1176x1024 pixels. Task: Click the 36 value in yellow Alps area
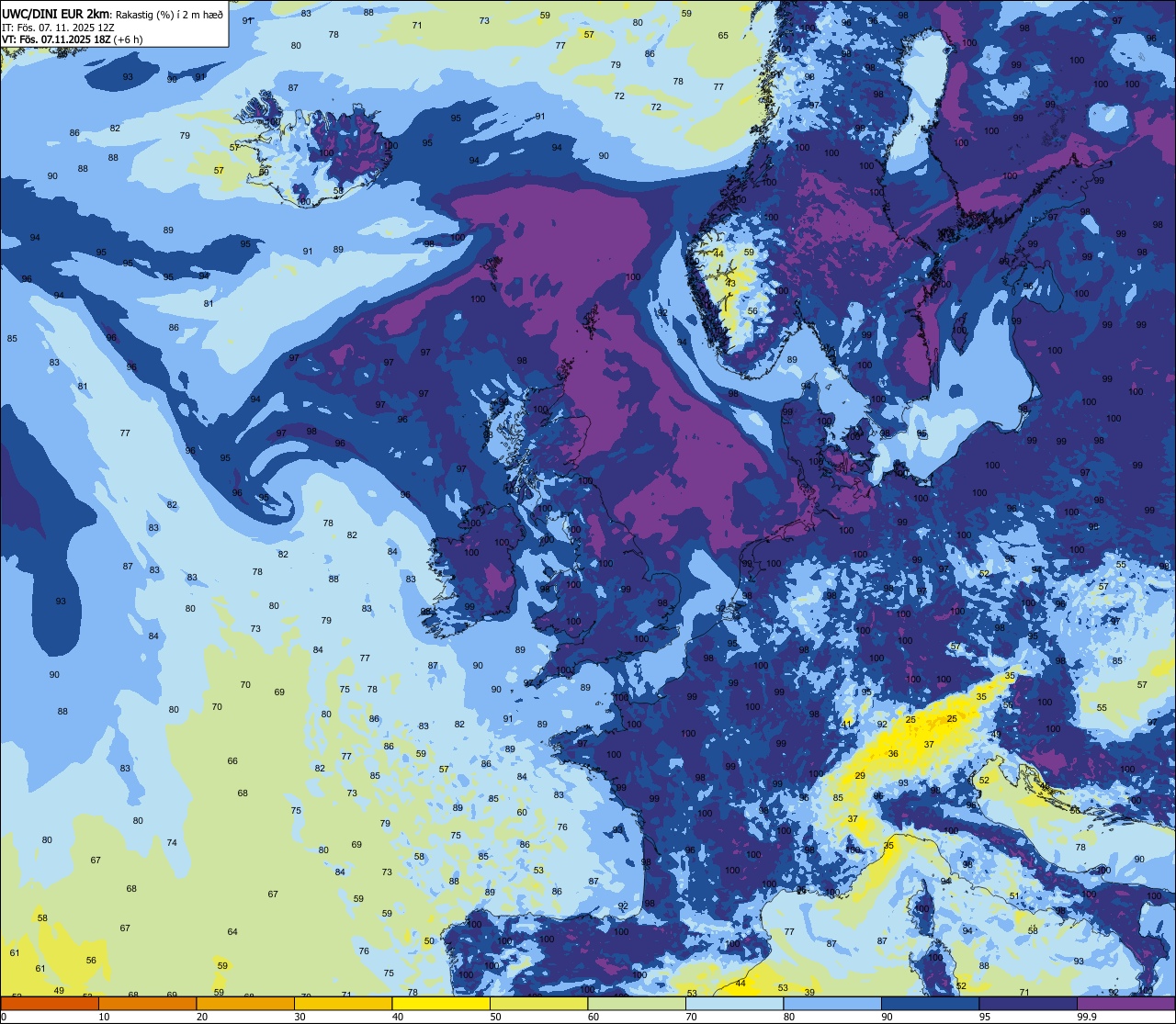coord(893,753)
